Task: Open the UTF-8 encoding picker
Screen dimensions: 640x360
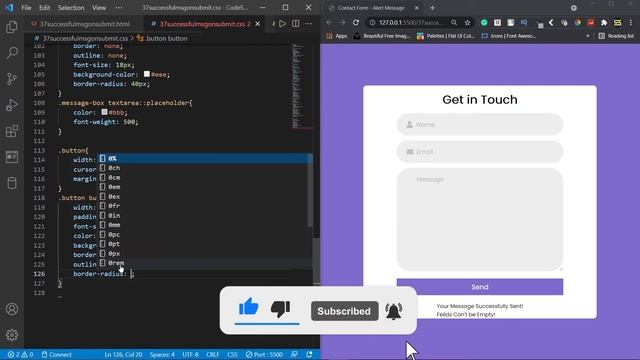Action: (x=190, y=354)
